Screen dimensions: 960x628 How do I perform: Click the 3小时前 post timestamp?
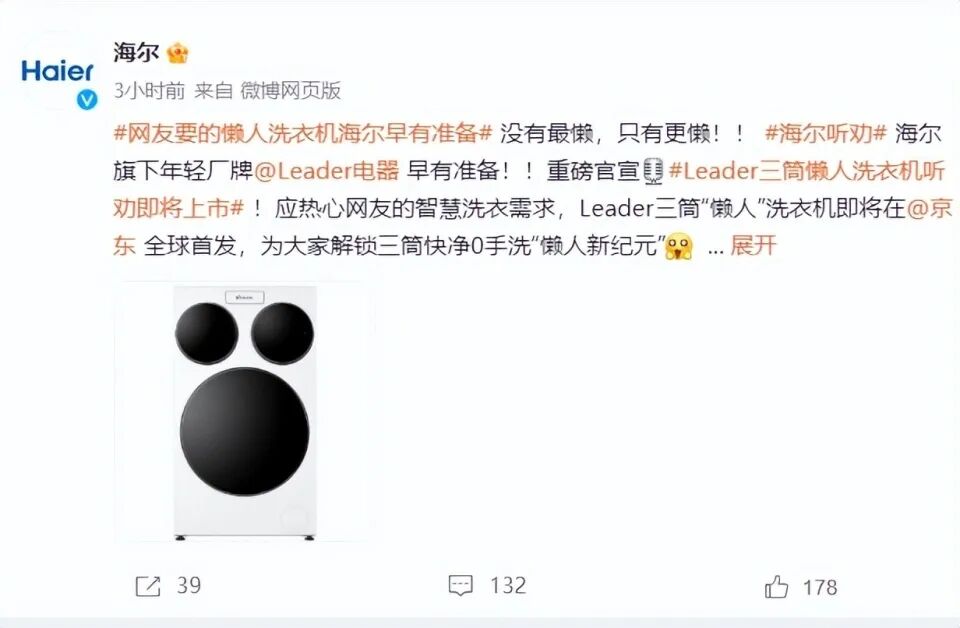point(149,91)
